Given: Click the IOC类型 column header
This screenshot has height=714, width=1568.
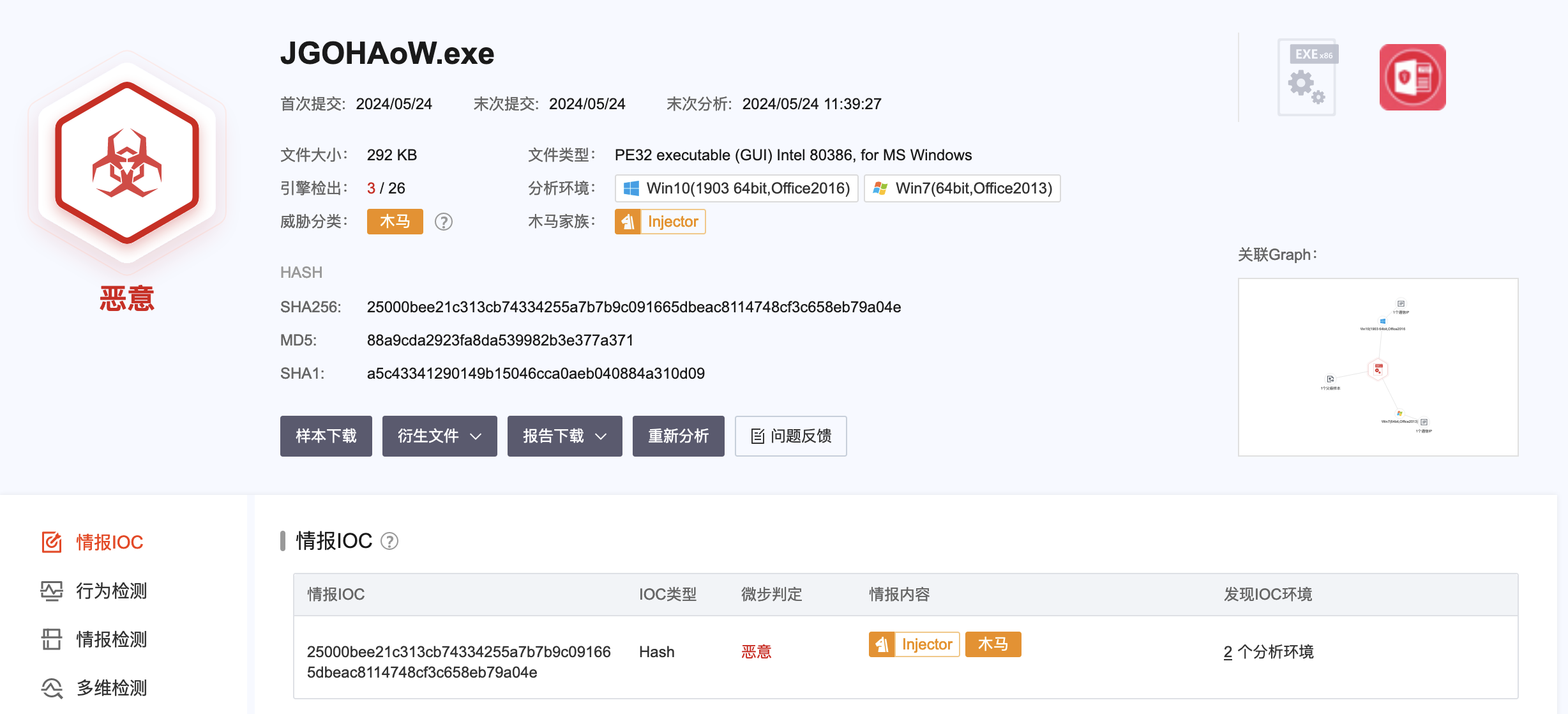Looking at the screenshot, I should (668, 595).
